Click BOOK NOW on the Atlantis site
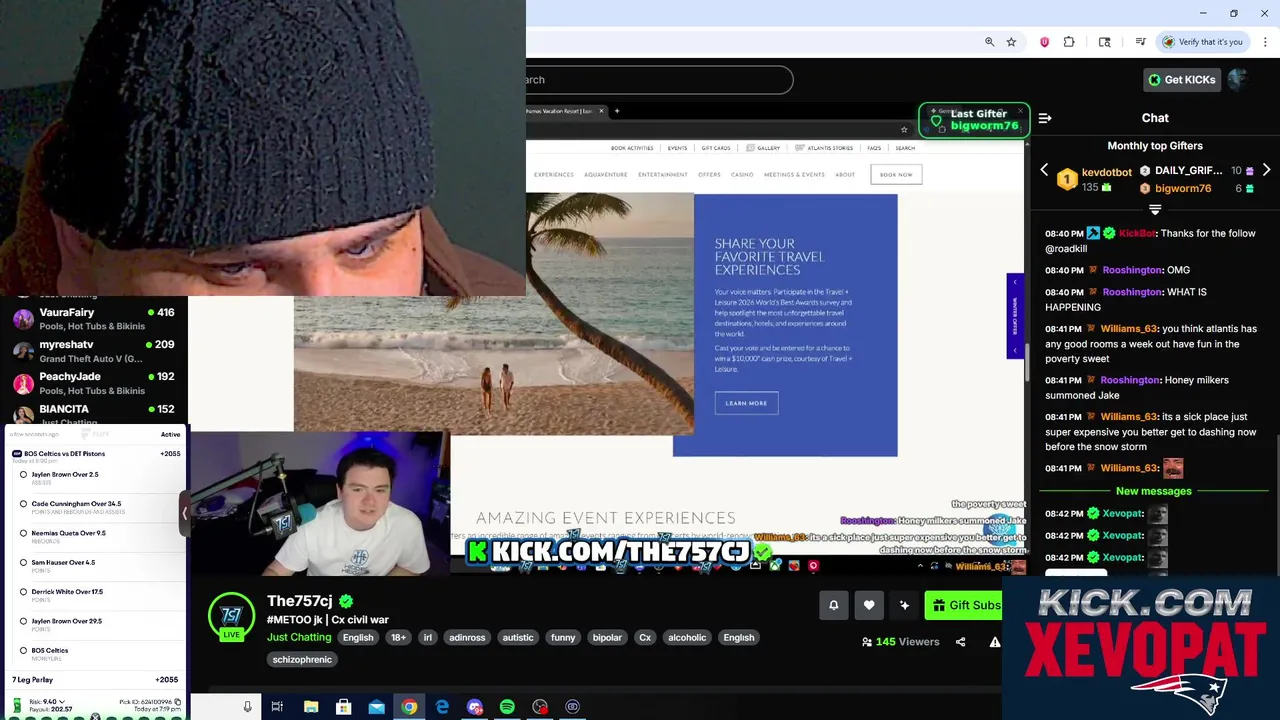 pos(896,175)
